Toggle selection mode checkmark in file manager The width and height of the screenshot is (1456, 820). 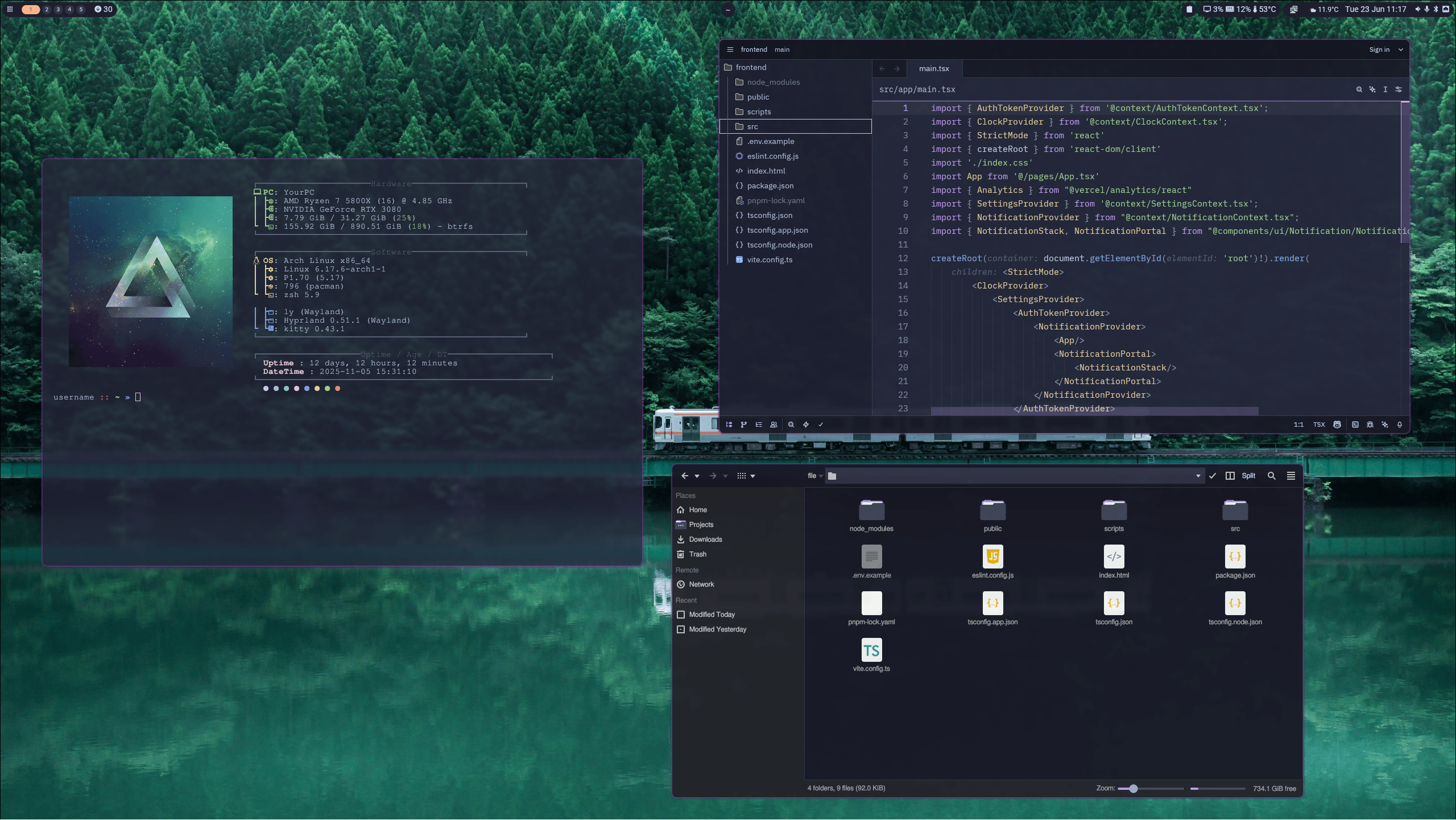pyautogui.click(x=1213, y=476)
